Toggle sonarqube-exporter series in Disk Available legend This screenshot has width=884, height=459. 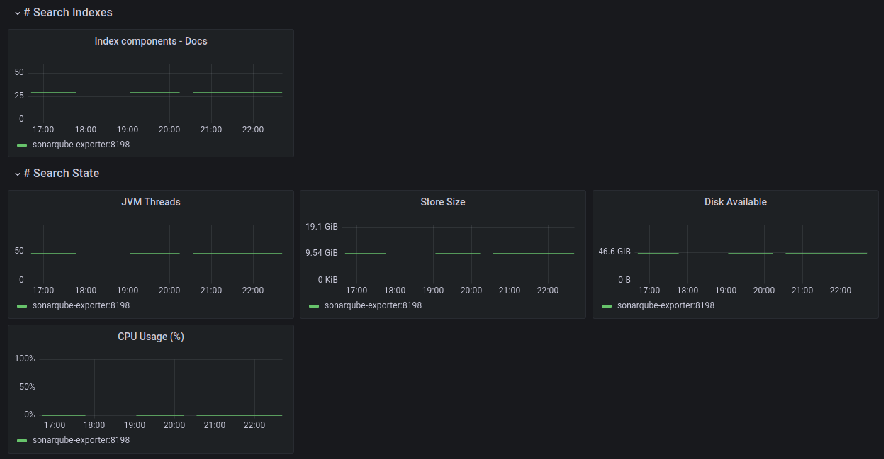[x=665, y=305]
